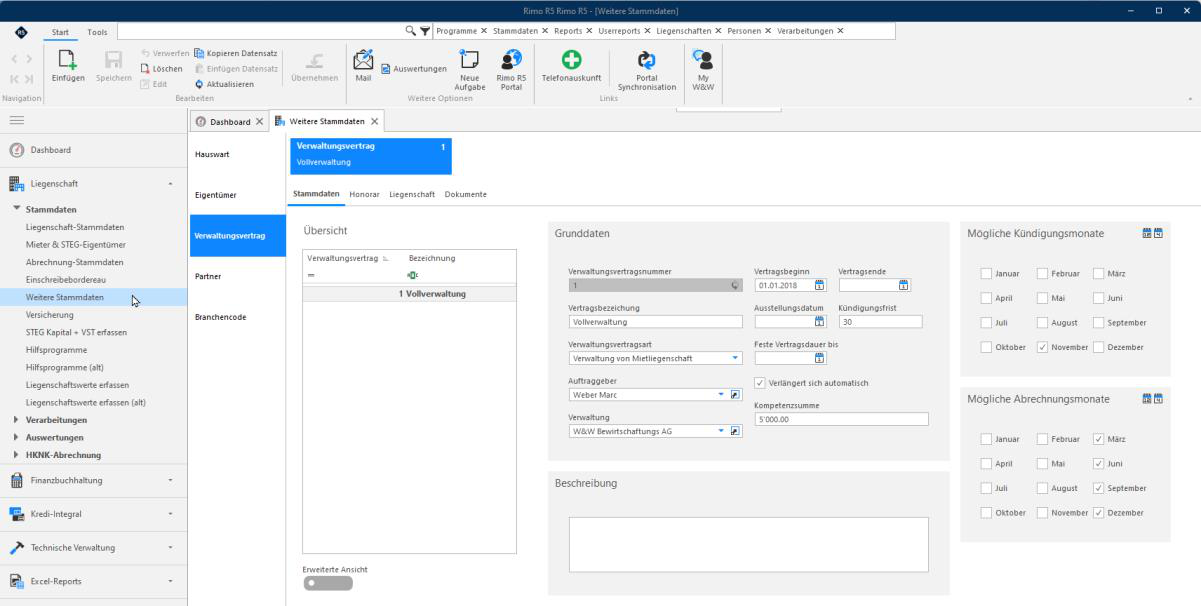Uncheck November under Mögliche Kündigungsmonate
Viewport: 1201px width, 606px height.
[1043, 347]
